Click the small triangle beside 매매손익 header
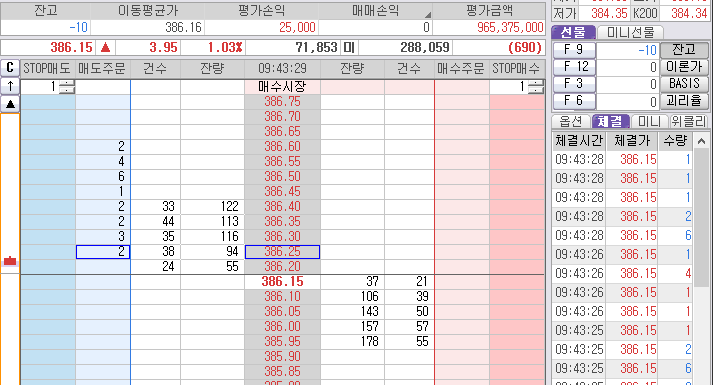The width and height of the screenshot is (713, 385). pos(427,15)
